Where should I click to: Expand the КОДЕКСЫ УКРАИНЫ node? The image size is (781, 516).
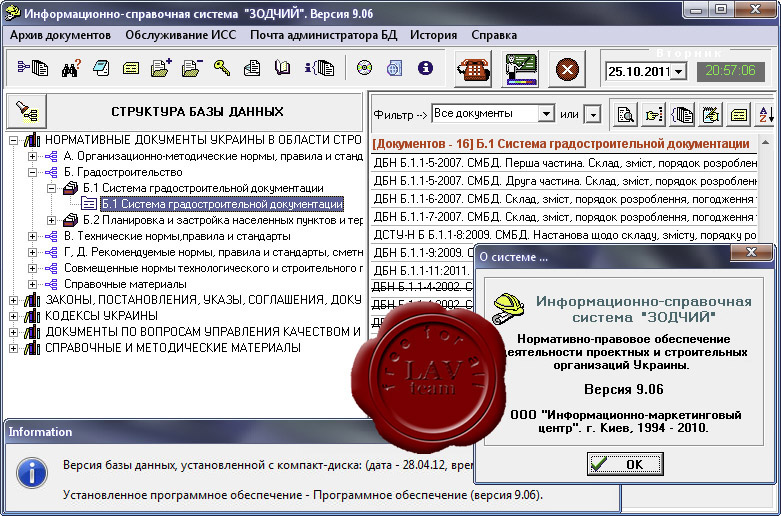click(13, 316)
